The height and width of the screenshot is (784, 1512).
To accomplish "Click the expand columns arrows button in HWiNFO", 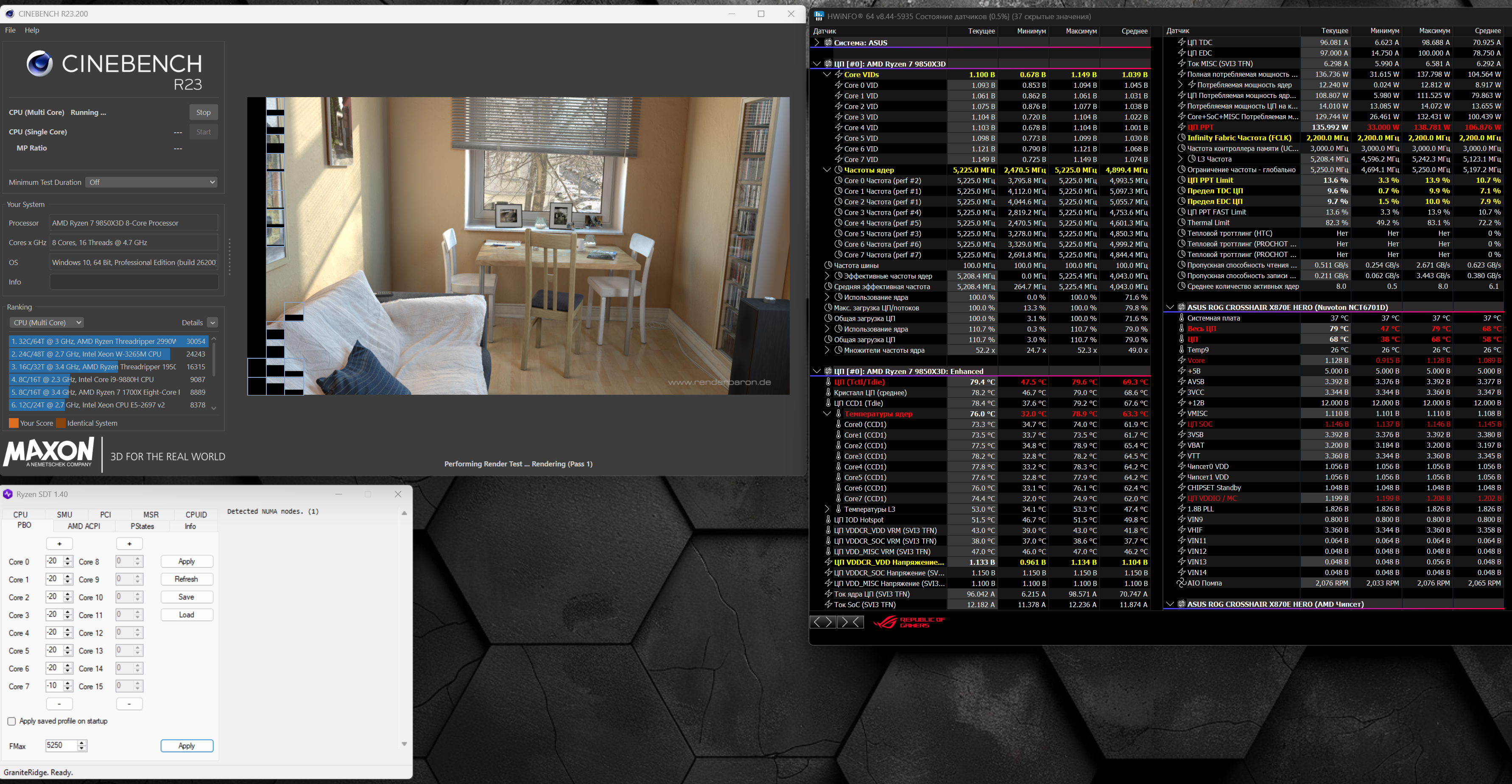I will [x=823, y=622].
